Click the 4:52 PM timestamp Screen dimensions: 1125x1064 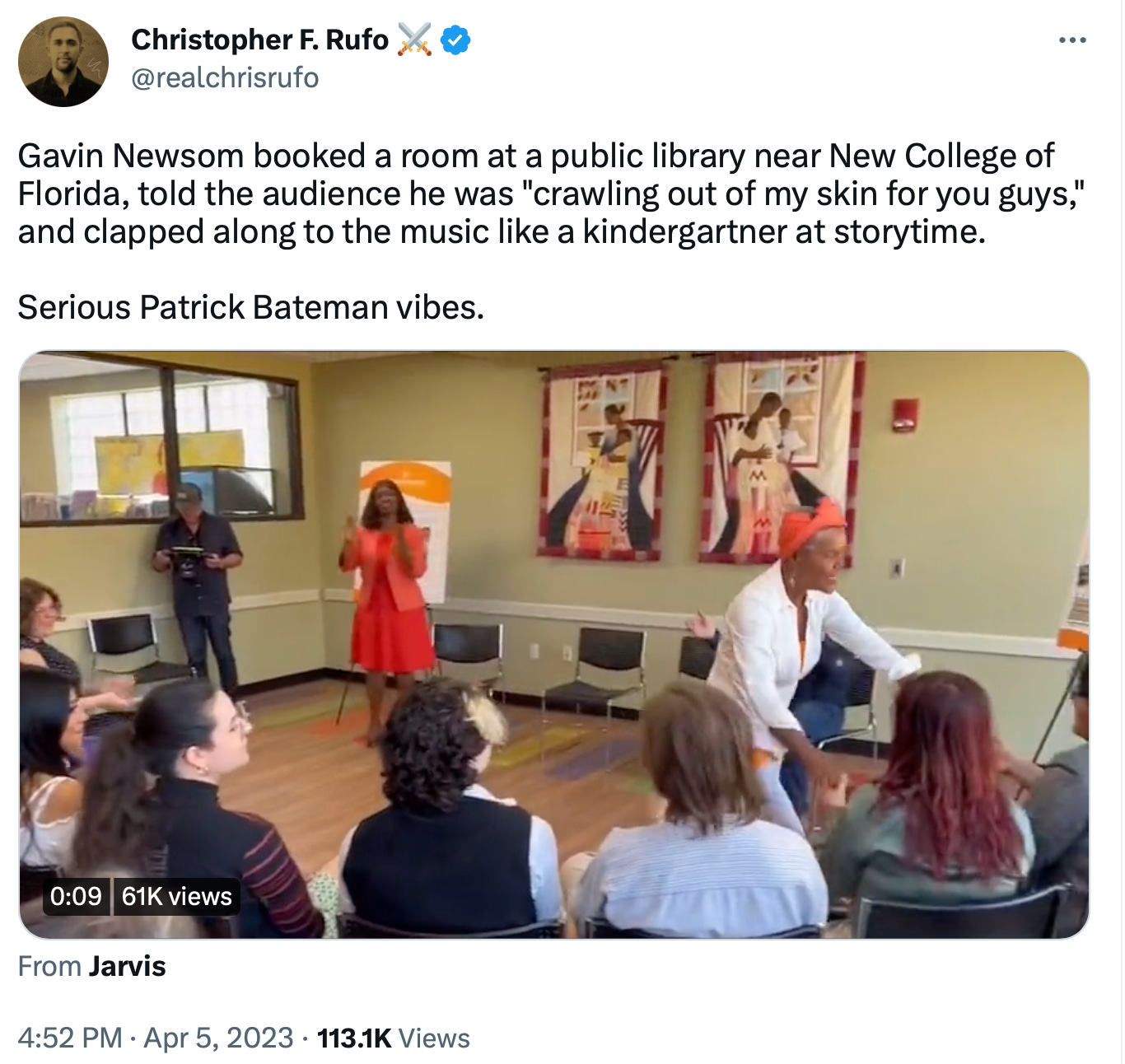69,1038
